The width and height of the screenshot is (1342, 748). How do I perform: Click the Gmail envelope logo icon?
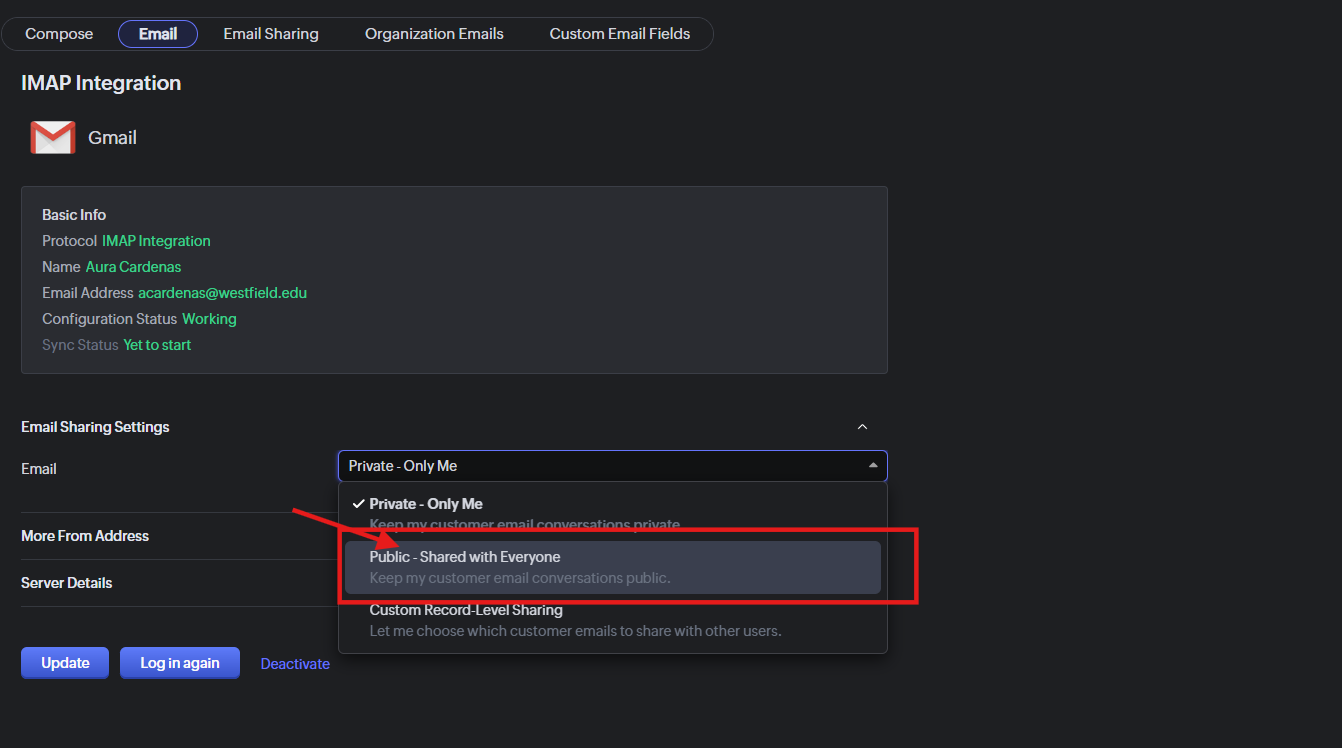(x=53, y=138)
